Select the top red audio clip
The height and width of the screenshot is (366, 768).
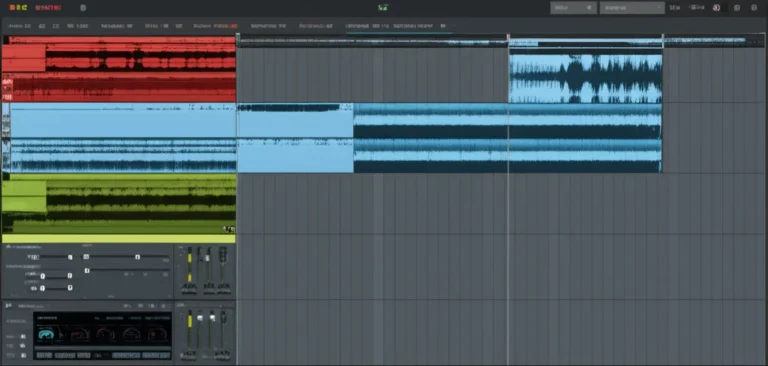pos(119,54)
